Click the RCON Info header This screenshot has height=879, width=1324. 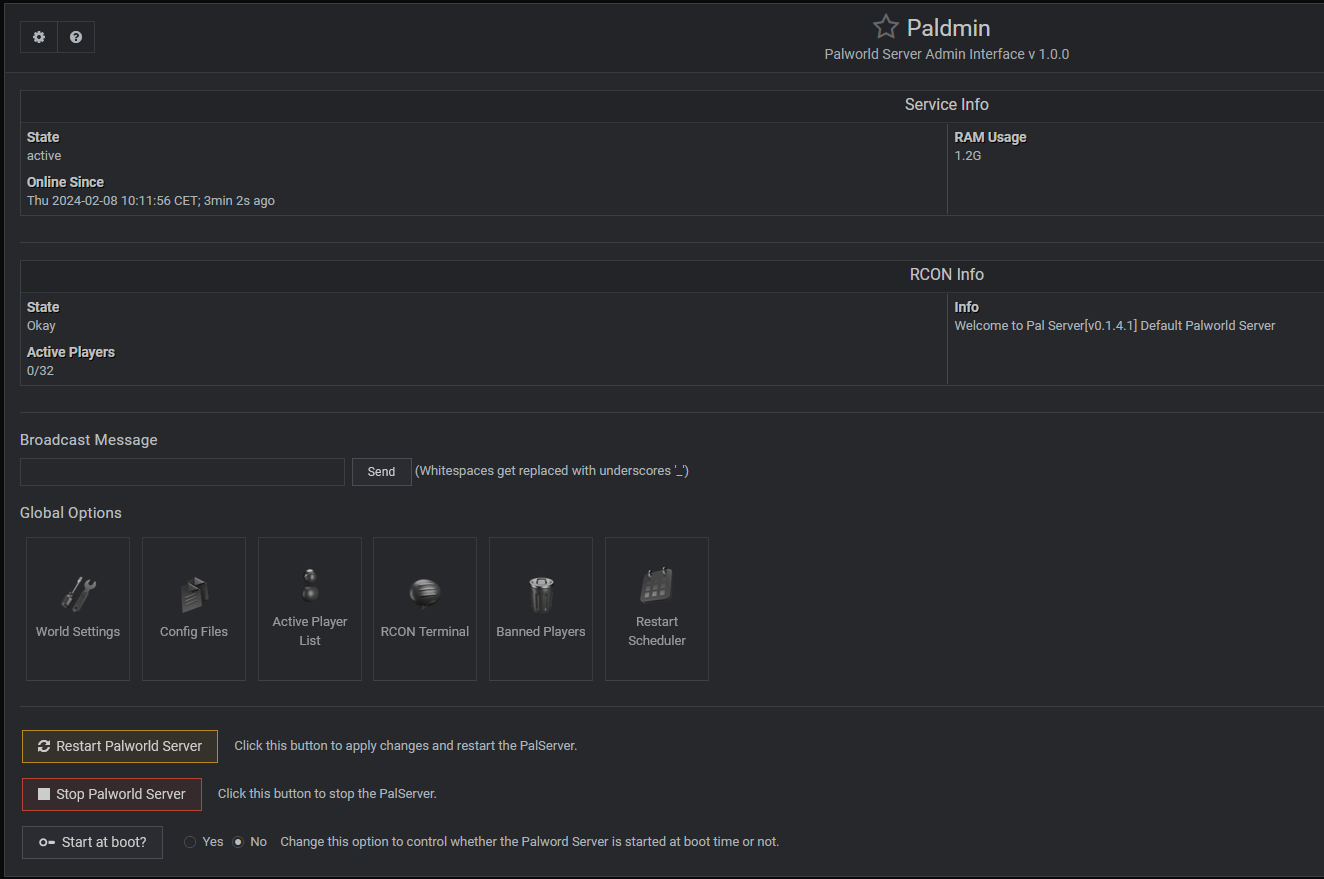point(947,275)
